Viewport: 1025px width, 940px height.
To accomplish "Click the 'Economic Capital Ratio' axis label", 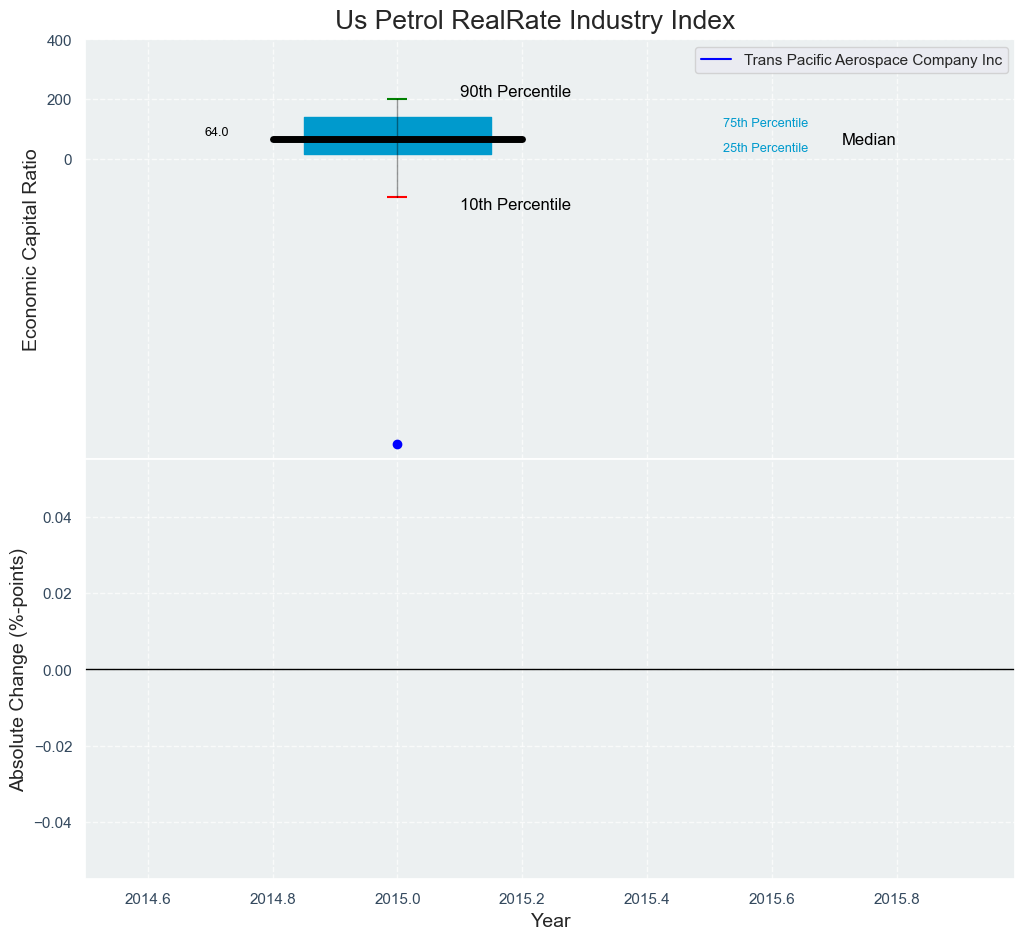I will click(x=30, y=250).
